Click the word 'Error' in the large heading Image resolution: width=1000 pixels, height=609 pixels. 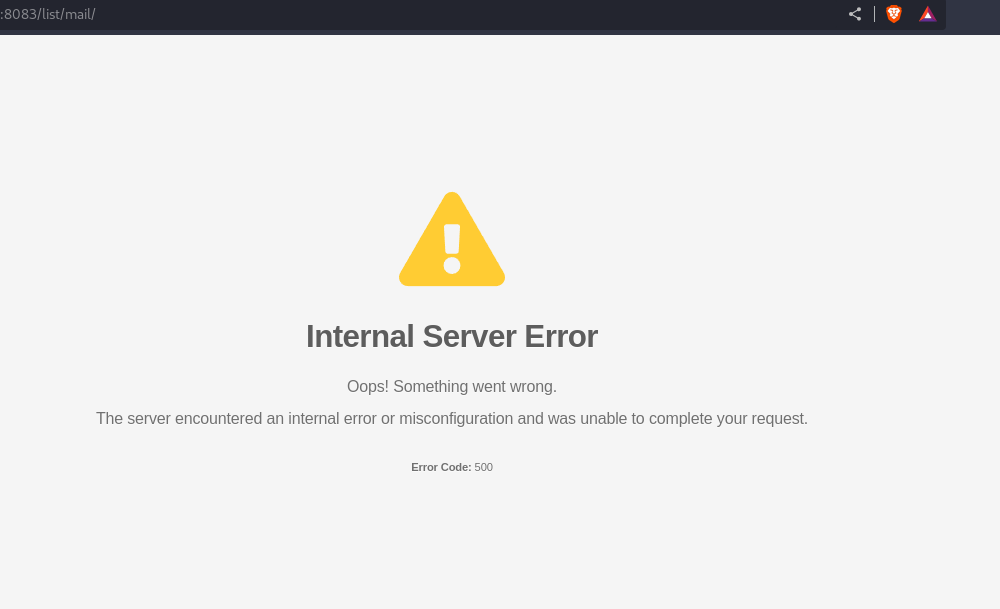pos(561,336)
